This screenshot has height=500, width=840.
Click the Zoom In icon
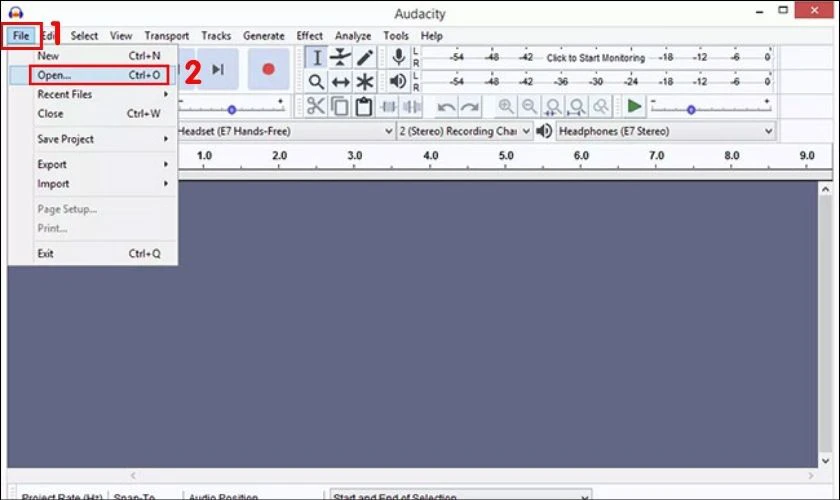(x=505, y=106)
